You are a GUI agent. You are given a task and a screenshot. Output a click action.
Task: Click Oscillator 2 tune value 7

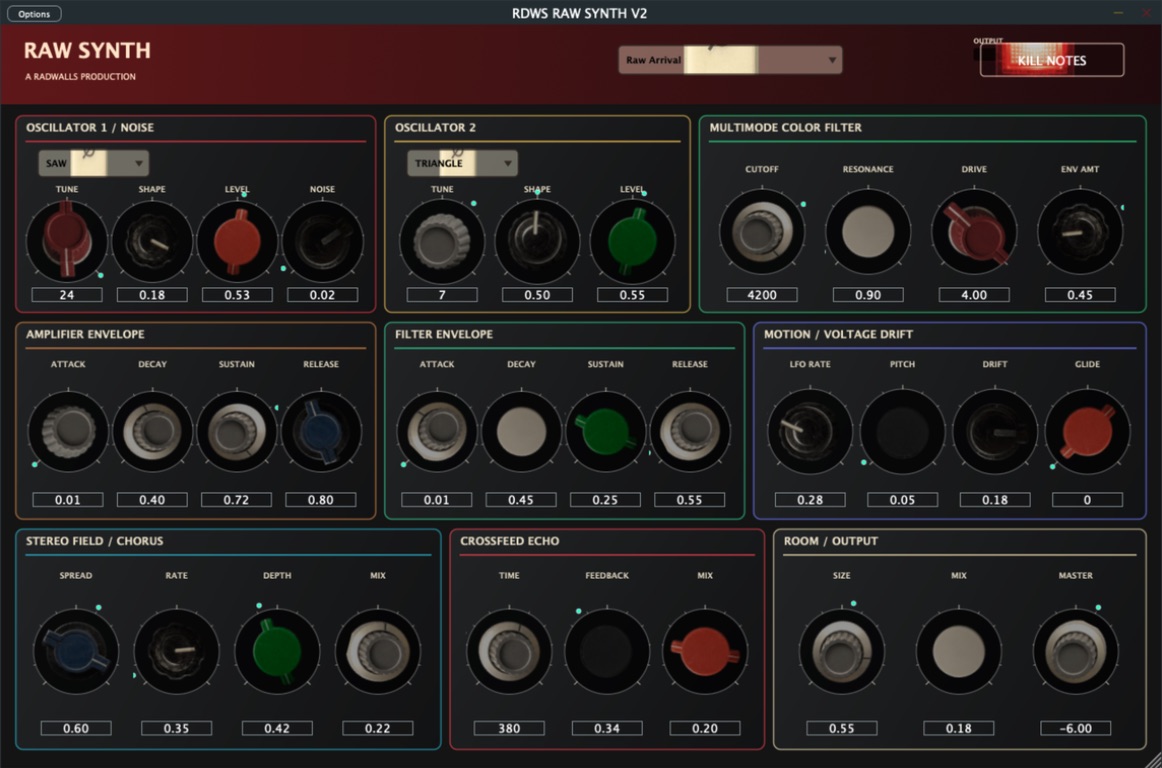click(442, 295)
